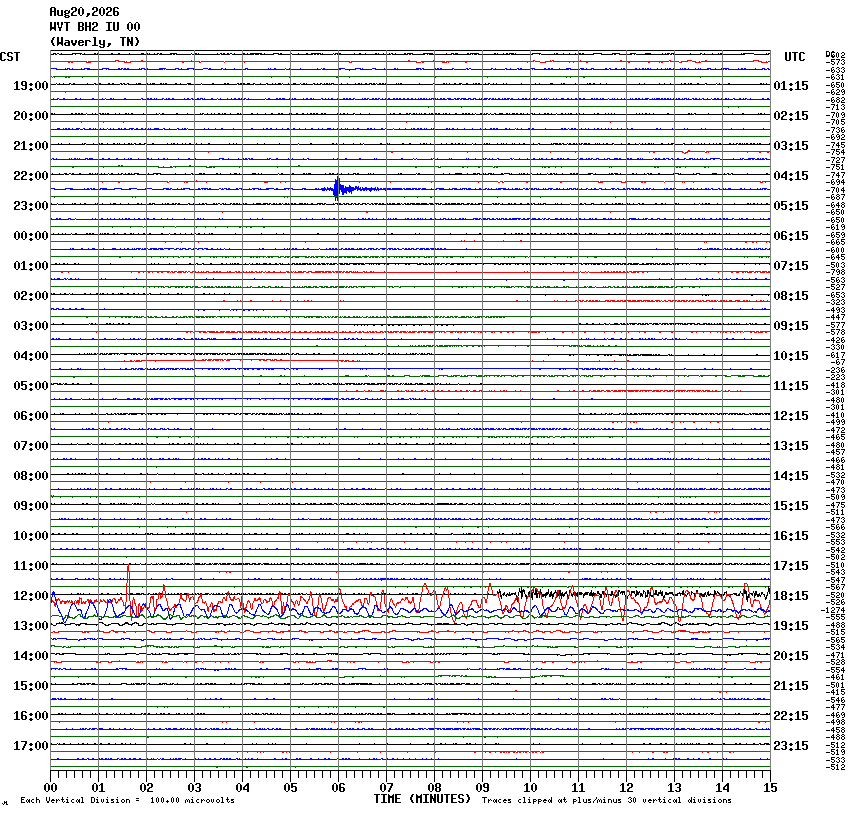Image resolution: width=850 pixels, height=814 pixels.
Task: Click the 18:15 UTC row label
Action: 791,596
